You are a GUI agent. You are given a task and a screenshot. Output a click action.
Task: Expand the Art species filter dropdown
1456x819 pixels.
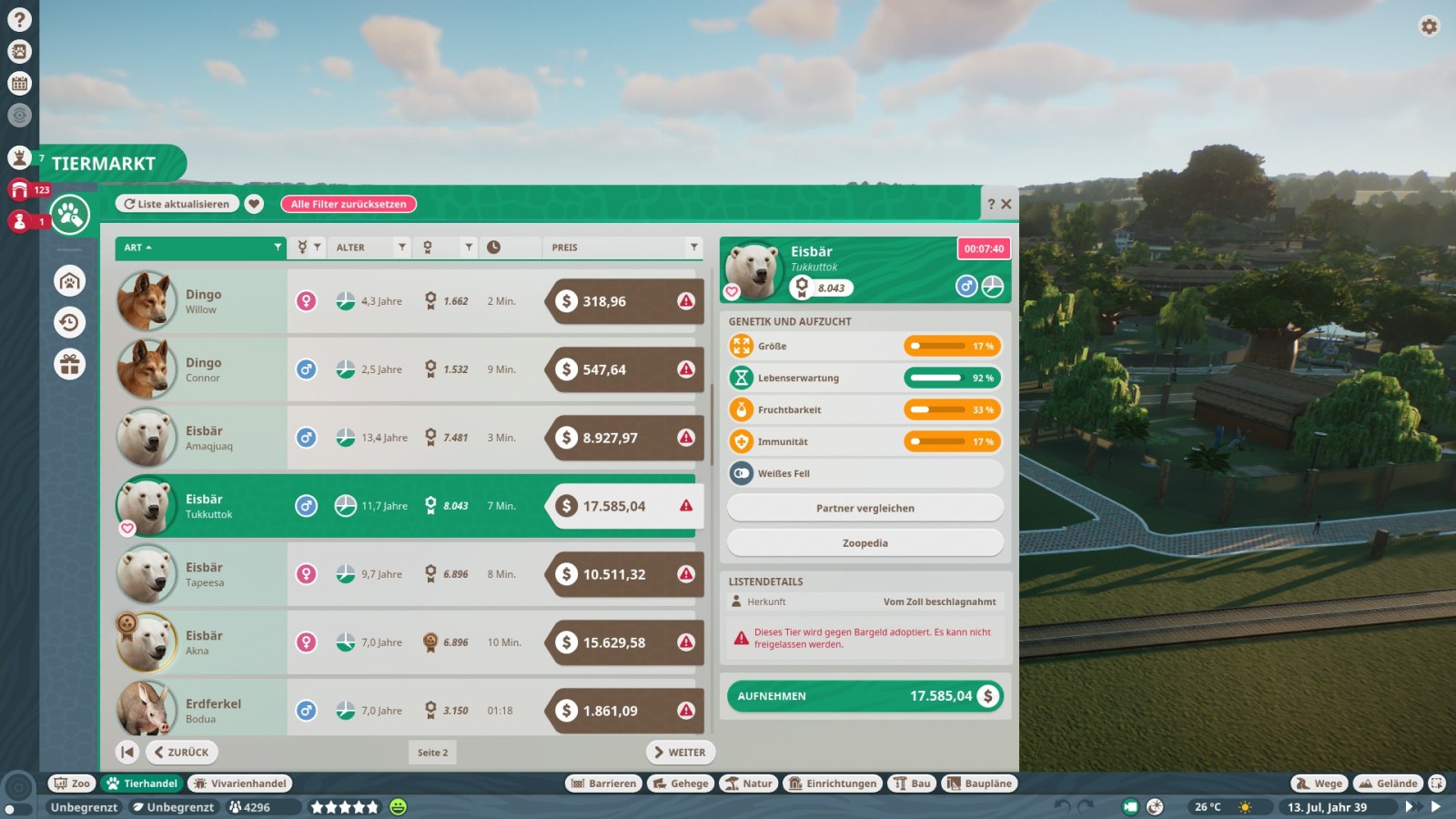click(278, 248)
